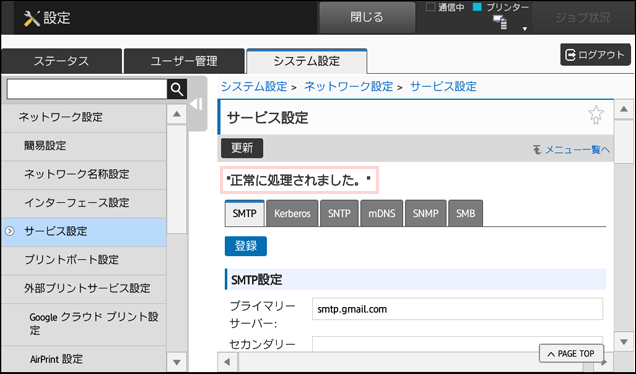Viewport: 636px width, 374px height.
Task: Click the search magnifier icon
Action: click(x=177, y=89)
